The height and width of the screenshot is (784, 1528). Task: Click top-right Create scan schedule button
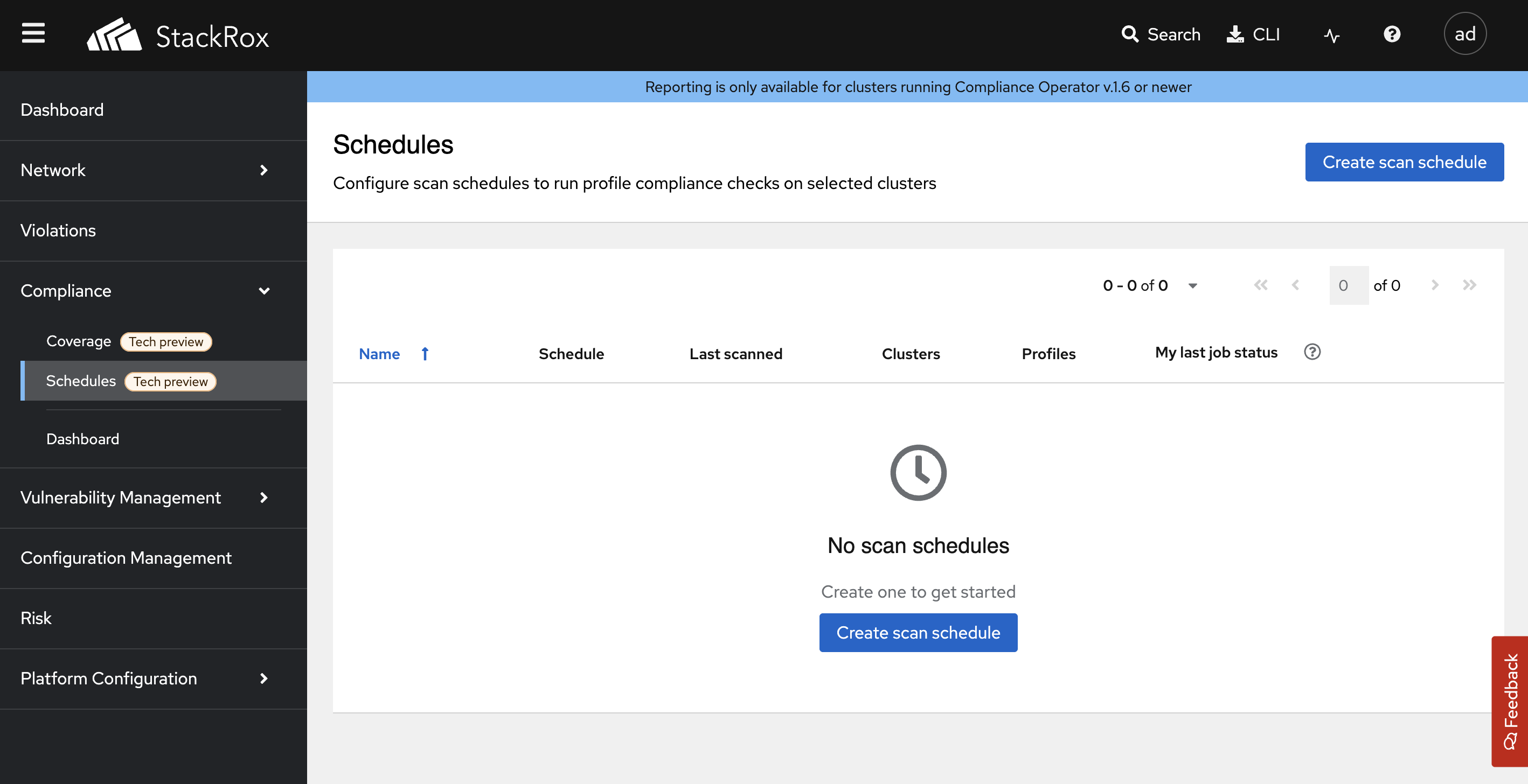point(1404,162)
